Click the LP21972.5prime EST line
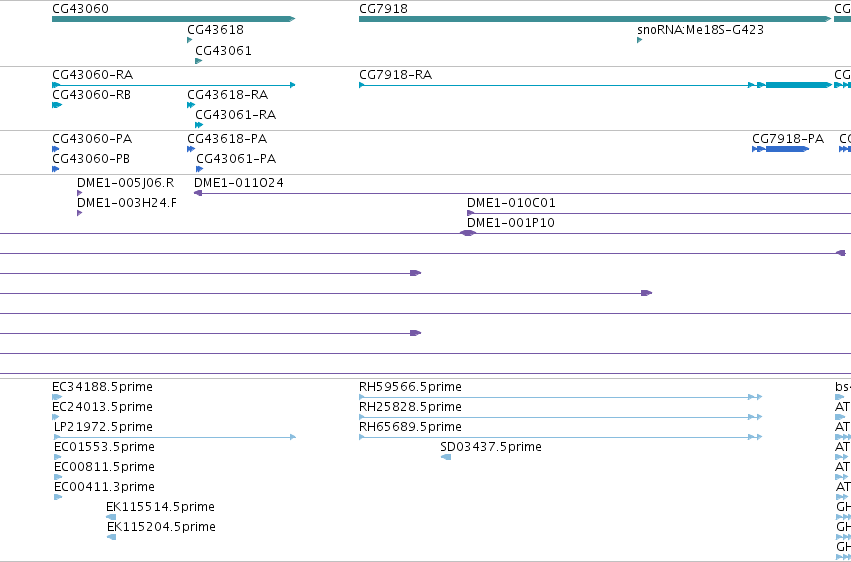Image resolution: width=851 pixels, height=562 pixels. 175,437
